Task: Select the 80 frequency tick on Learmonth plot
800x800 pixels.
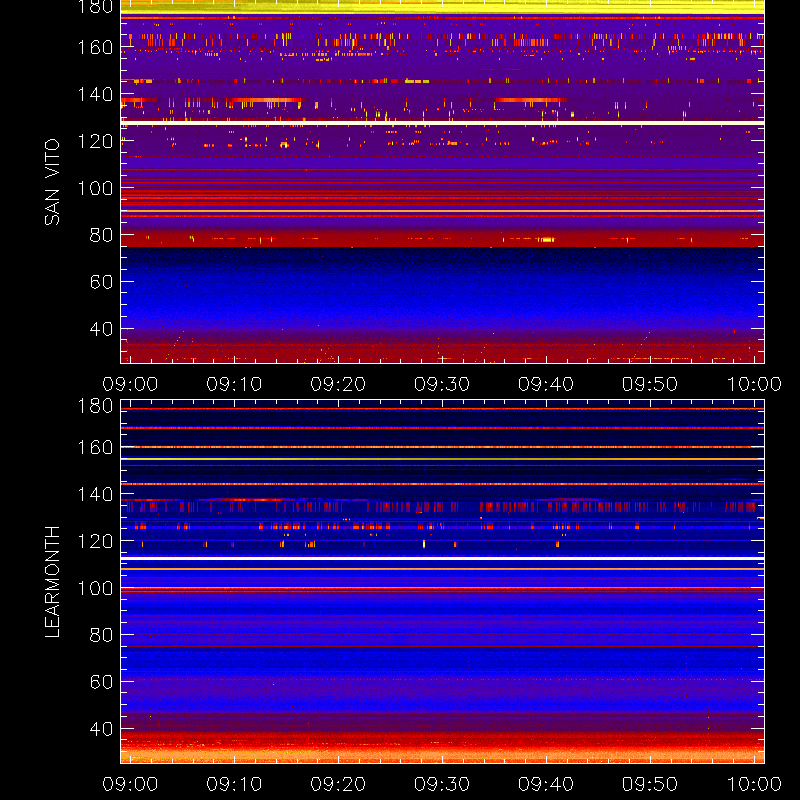Action: (x=101, y=635)
